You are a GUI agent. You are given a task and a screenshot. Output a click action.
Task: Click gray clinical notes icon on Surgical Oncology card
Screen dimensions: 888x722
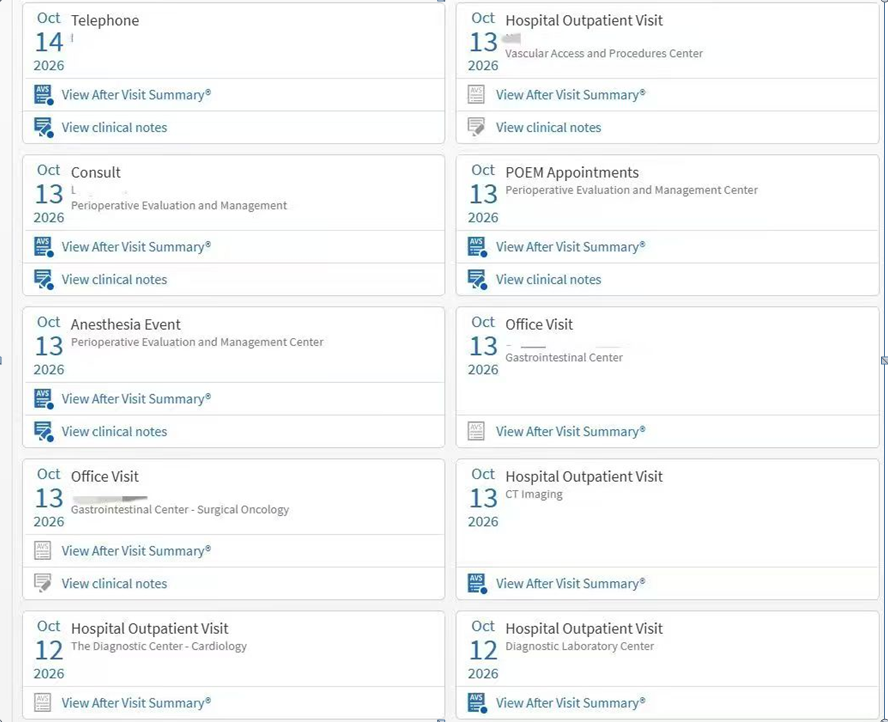(x=42, y=583)
